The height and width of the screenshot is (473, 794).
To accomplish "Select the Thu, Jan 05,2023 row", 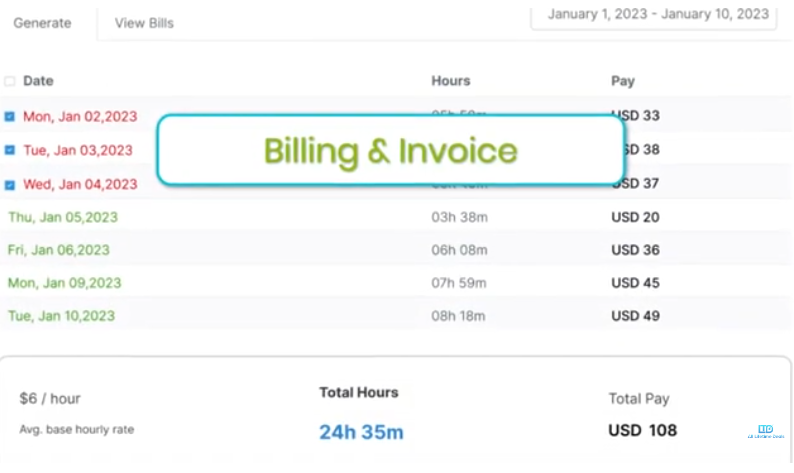I will (x=64, y=217).
